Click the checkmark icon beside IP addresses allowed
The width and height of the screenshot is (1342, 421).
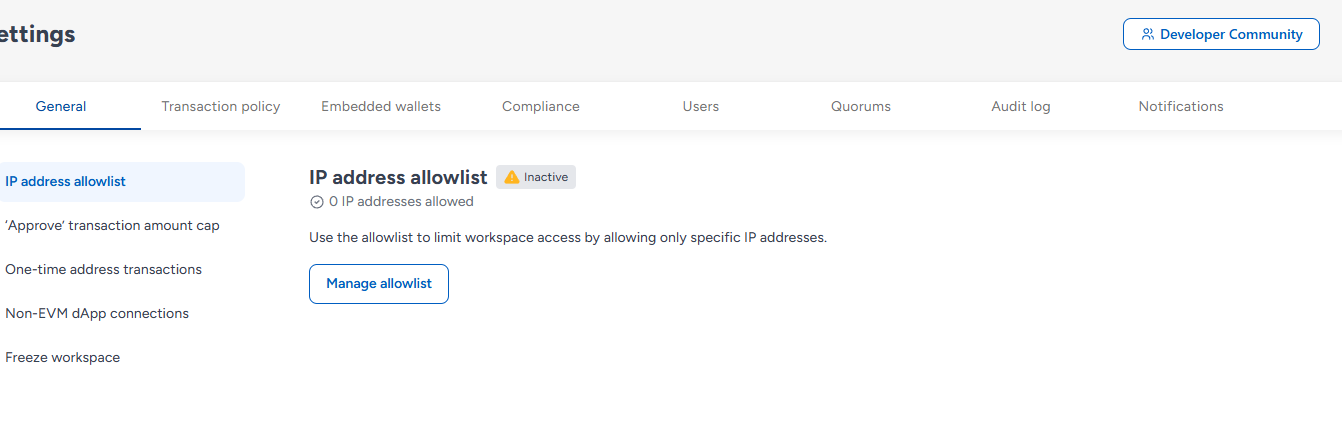pos(317,202)
